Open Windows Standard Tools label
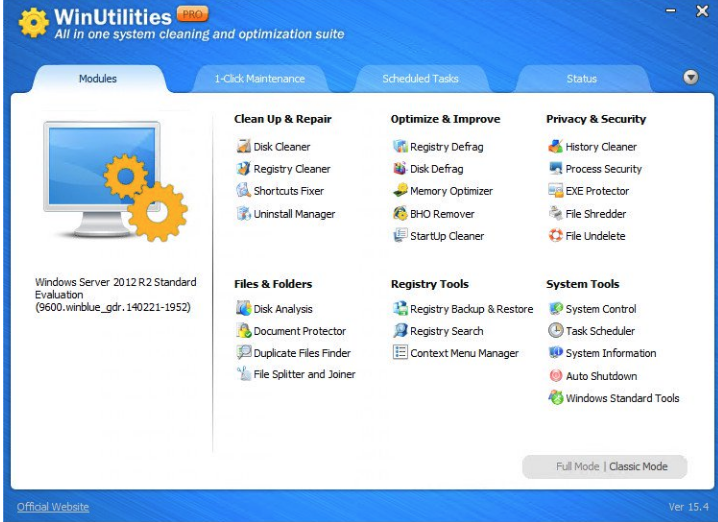Image resolution: width=718 pixels, height=522 pixels. pos(623,397)
